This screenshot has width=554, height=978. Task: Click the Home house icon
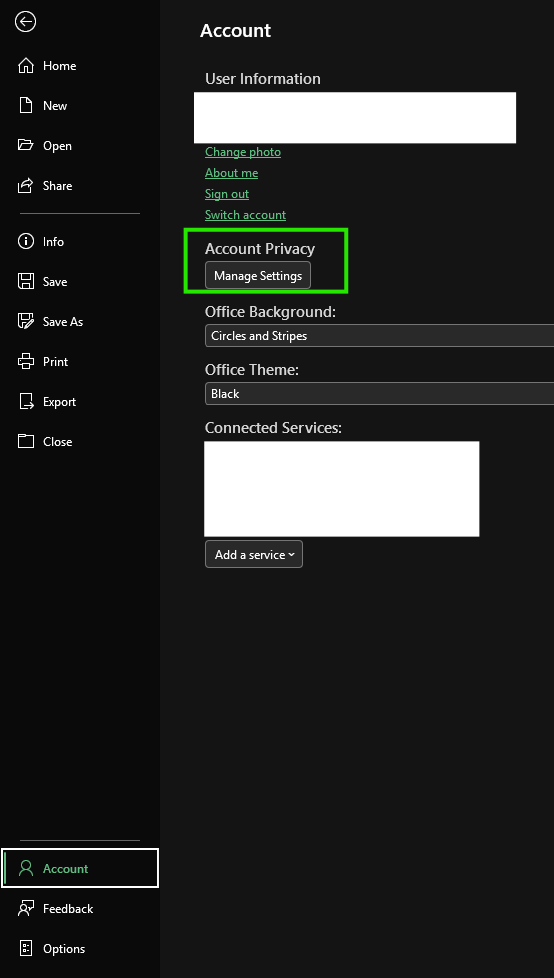(x=26, y=65)
